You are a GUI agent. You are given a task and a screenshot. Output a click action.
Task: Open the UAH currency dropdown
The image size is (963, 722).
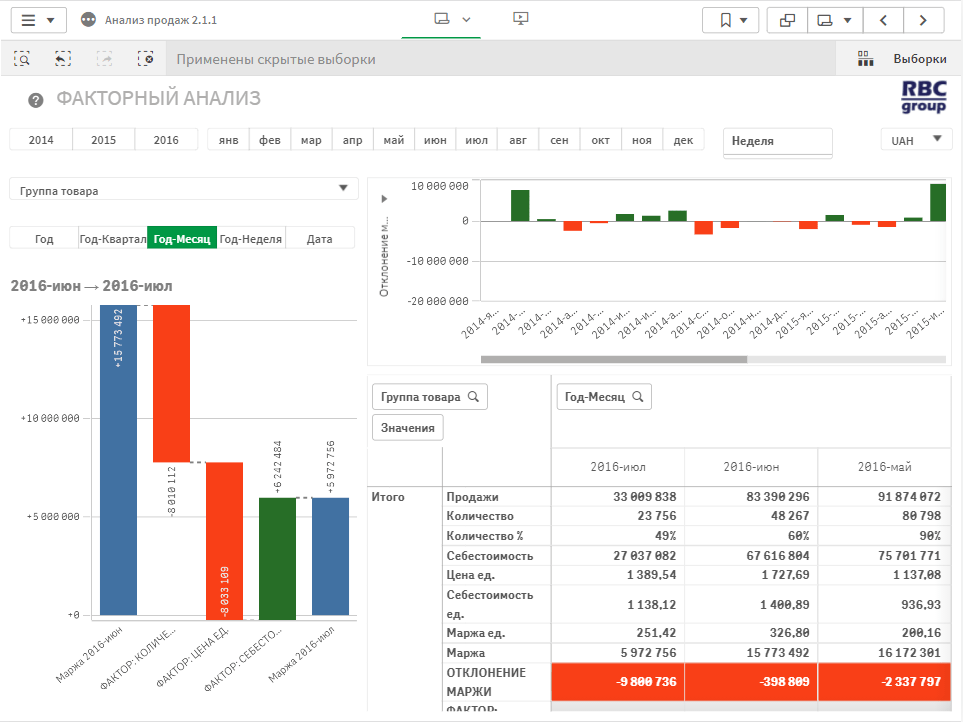pyautogui.click(x=916, y=140)
